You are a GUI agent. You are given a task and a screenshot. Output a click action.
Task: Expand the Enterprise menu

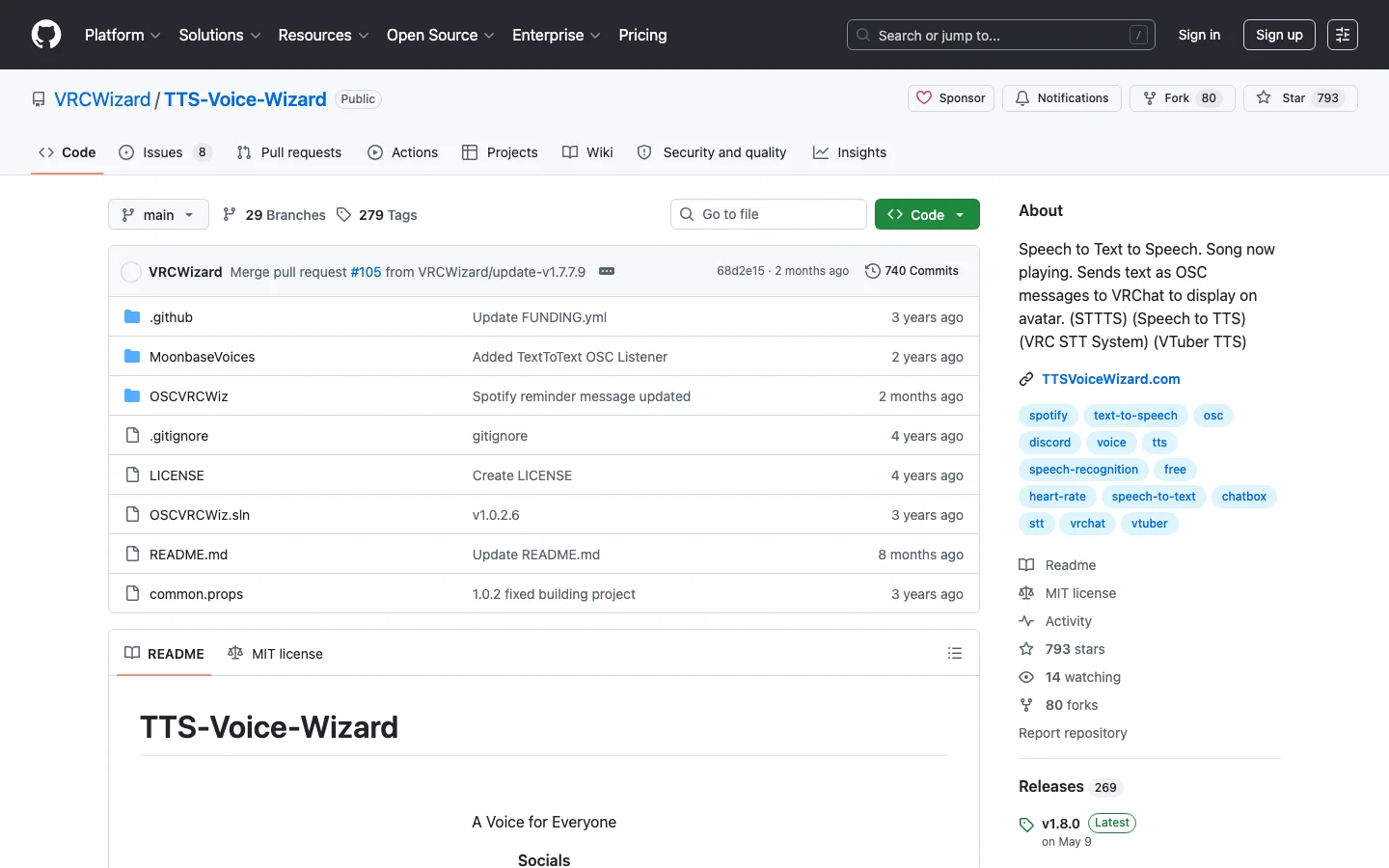tap(556, 35)
